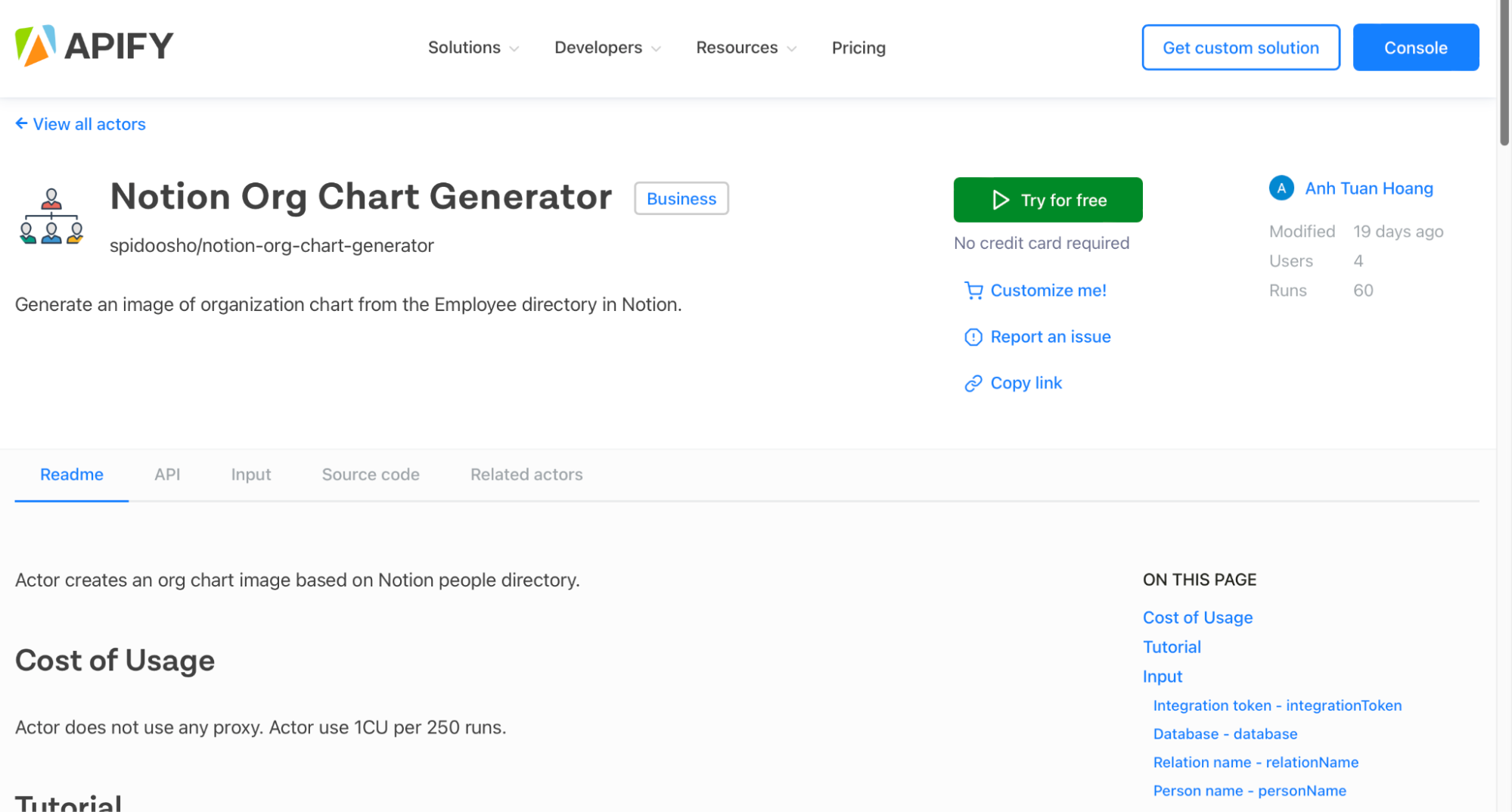
Task: Click the shopping cart icon beside Customize me
Action: point(973,290)
